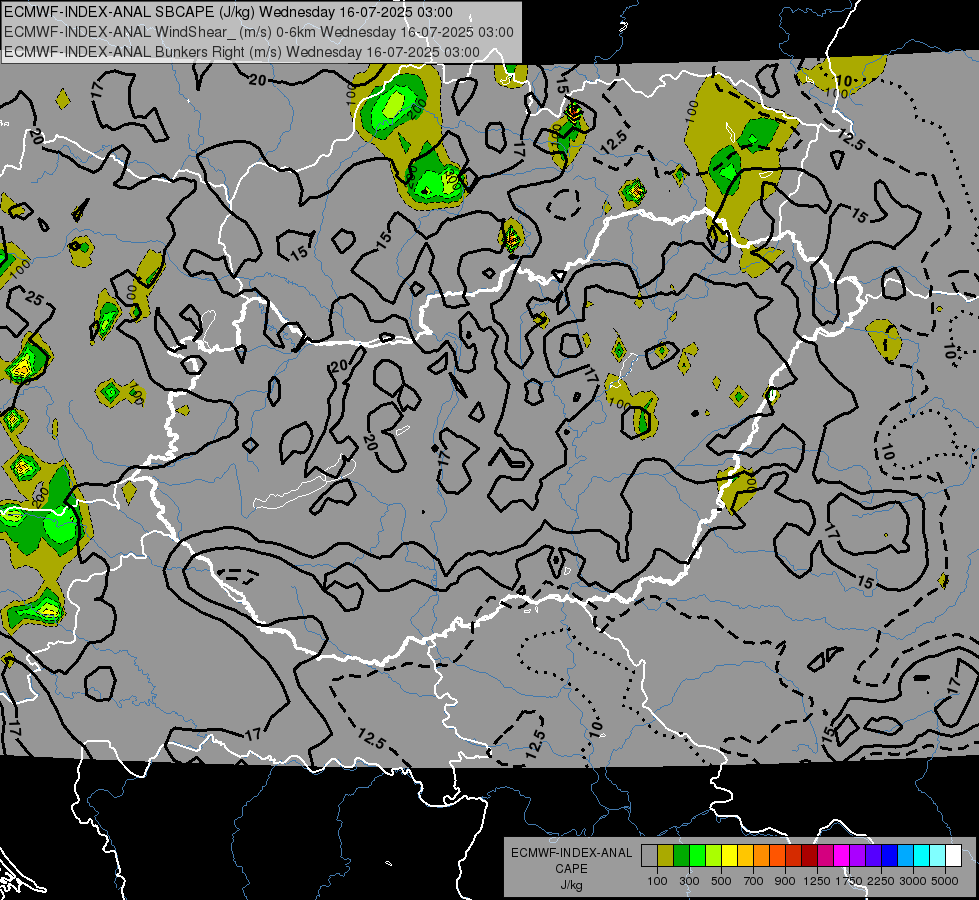Click the 100 legend value
Screen dimensions: 979x900
[657, 881]
